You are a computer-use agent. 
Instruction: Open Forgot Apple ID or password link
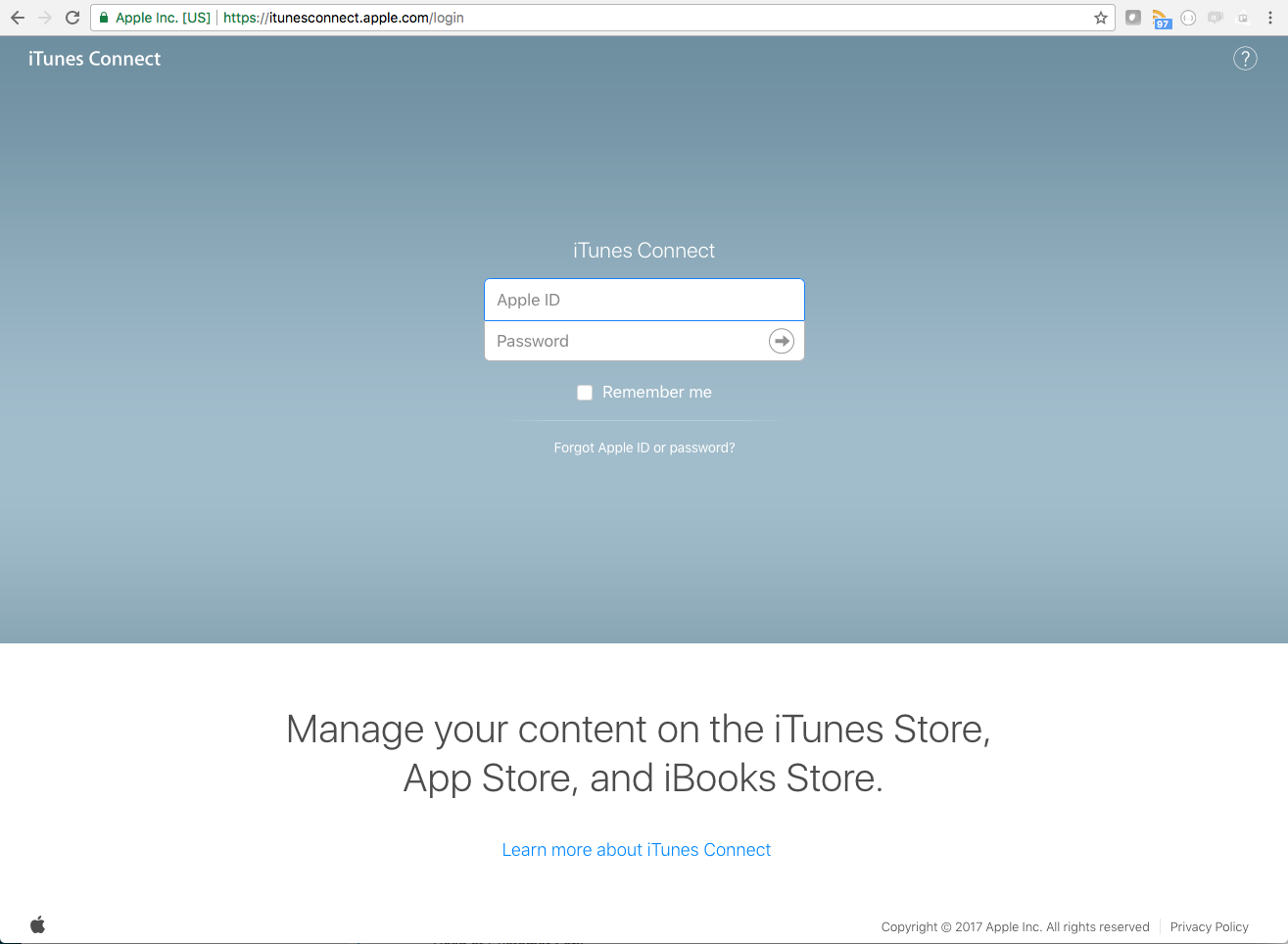pos(644,448)
